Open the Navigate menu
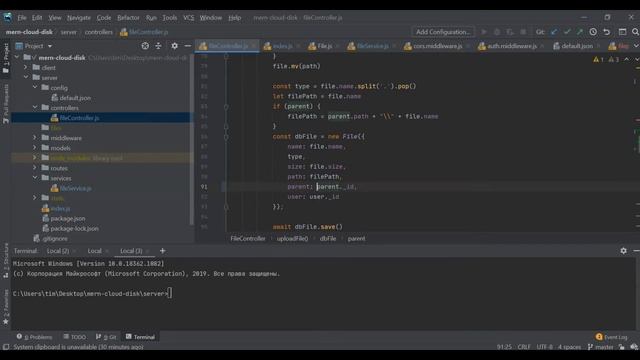The width and height of the screenshot is (640, 360). pos(79,18)
